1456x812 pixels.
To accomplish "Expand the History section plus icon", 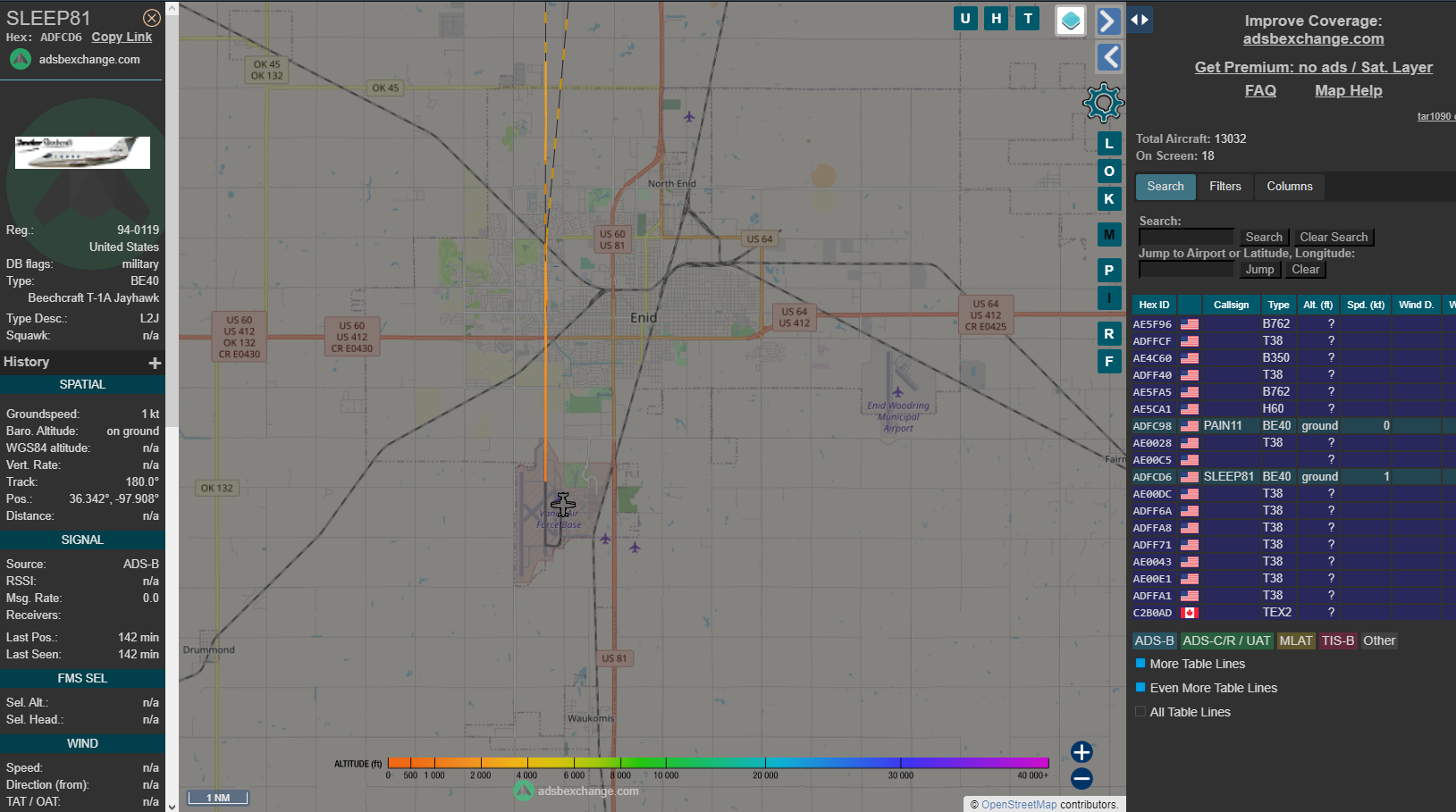I will click(155, 363).
